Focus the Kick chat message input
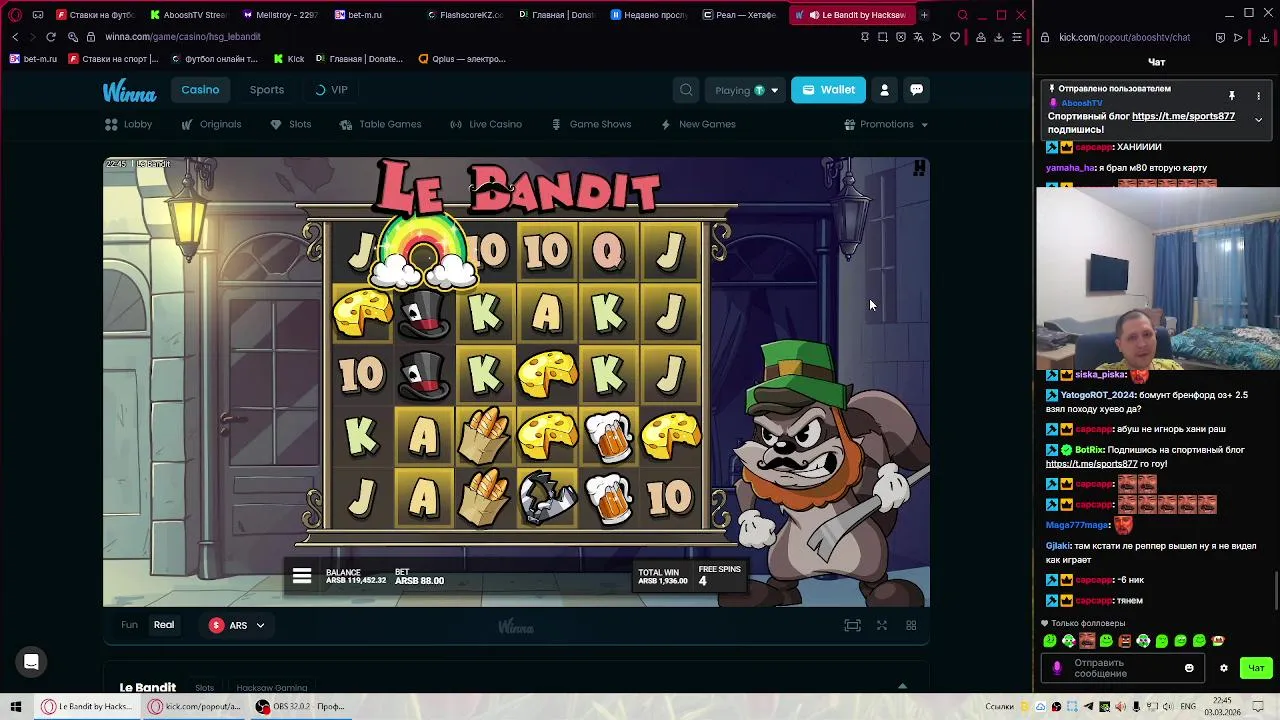This screenshot has height=720, width=1280. tap(1122, 668)
